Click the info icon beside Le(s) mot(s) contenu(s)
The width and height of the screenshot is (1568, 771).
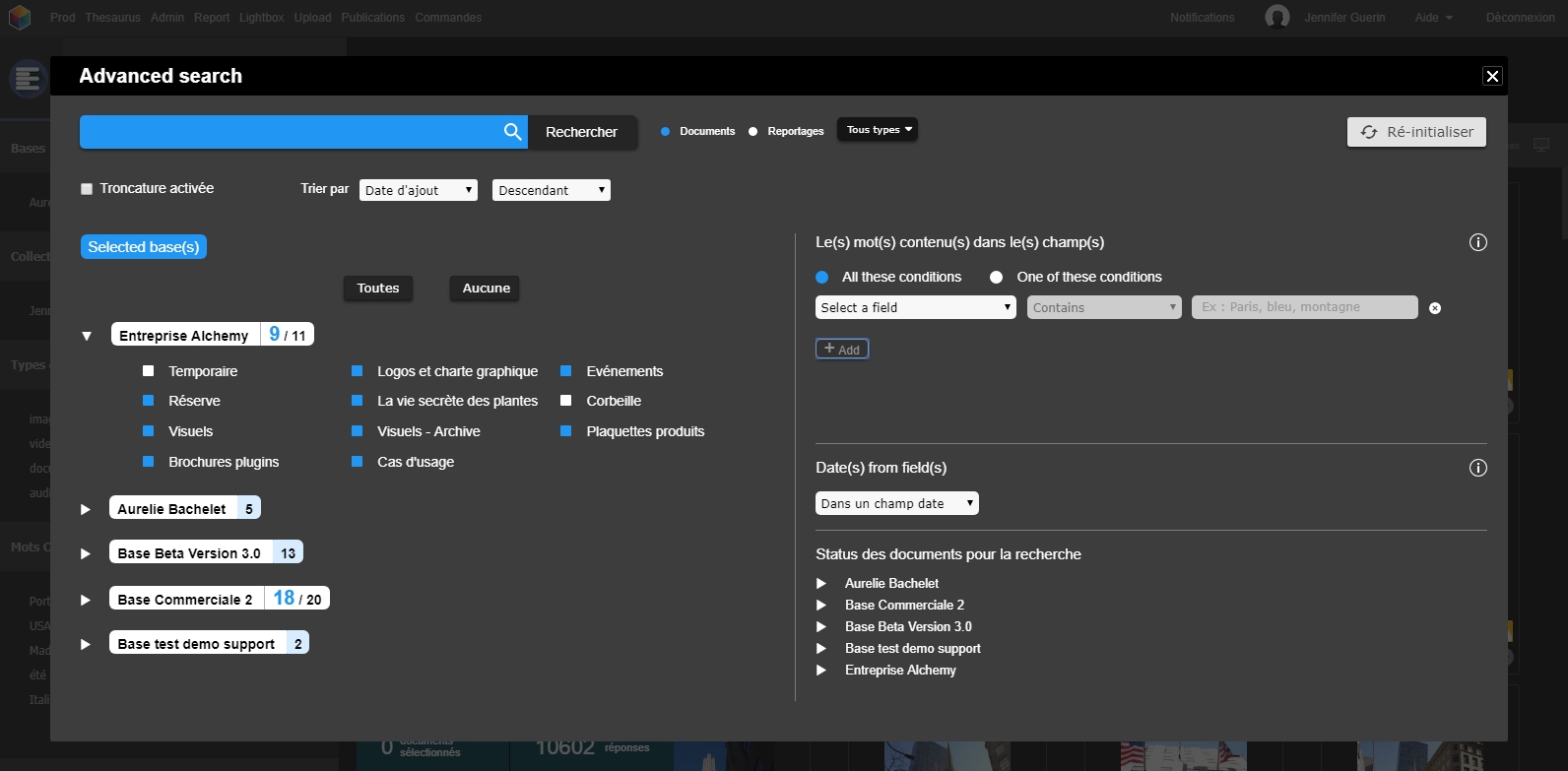(1477, 242)
